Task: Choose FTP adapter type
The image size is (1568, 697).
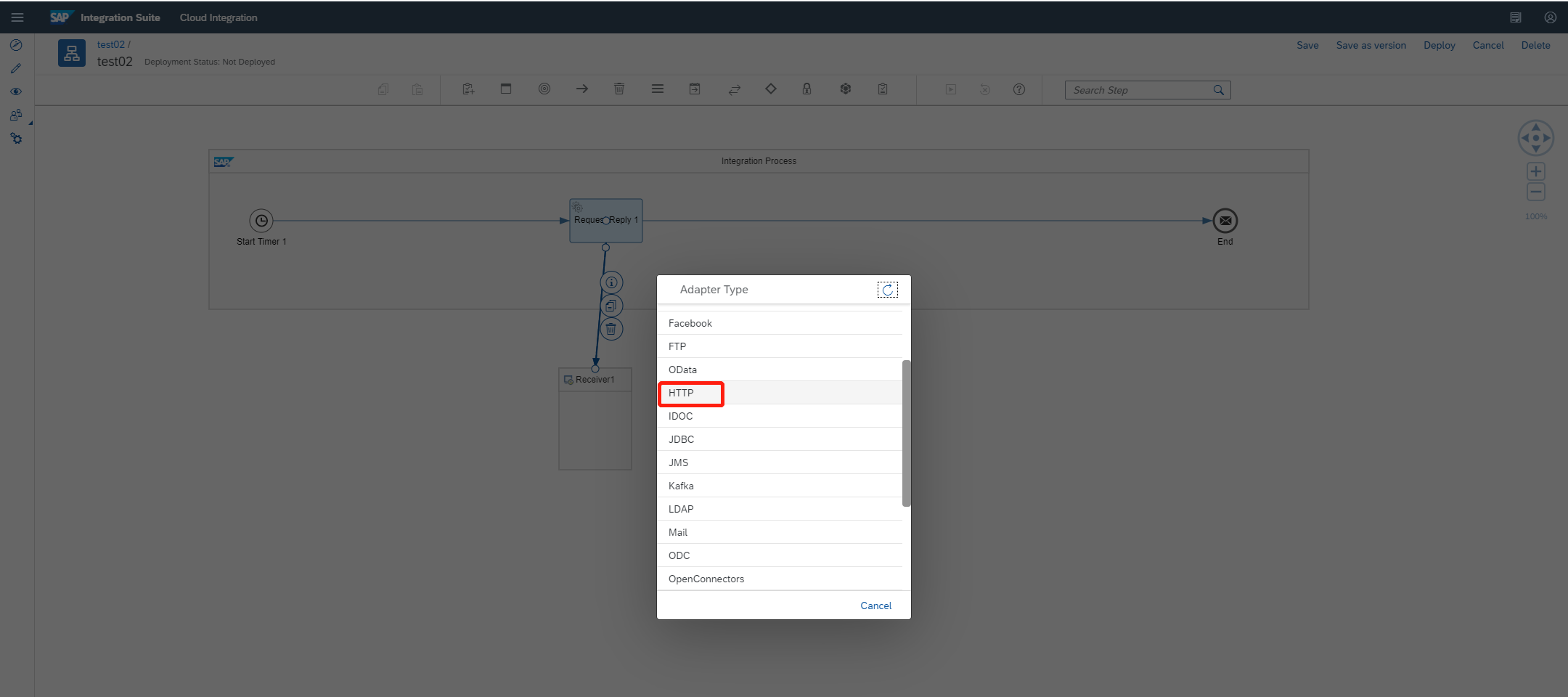Action: pos(780,346)
